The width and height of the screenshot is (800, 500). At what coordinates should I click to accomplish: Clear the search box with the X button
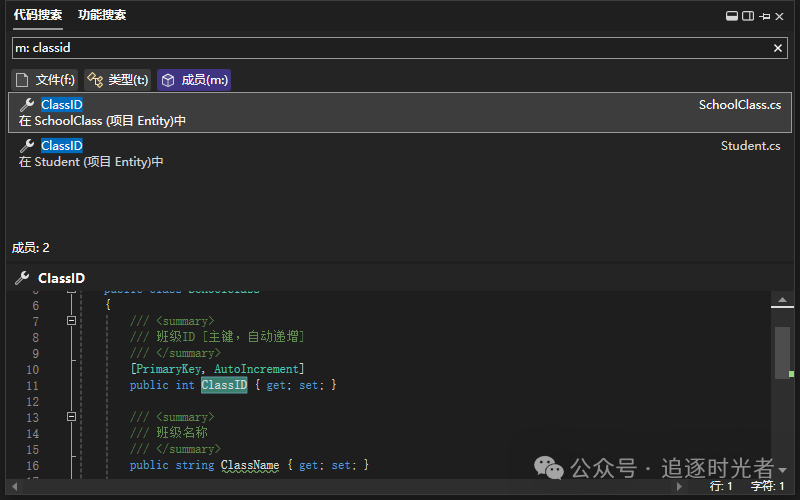pos(778,48)
